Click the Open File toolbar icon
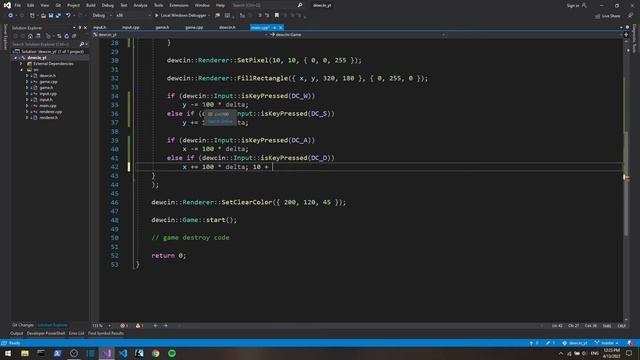Viewport: 640px width, 360px height. pyautogui.click(x=43, y=16)
